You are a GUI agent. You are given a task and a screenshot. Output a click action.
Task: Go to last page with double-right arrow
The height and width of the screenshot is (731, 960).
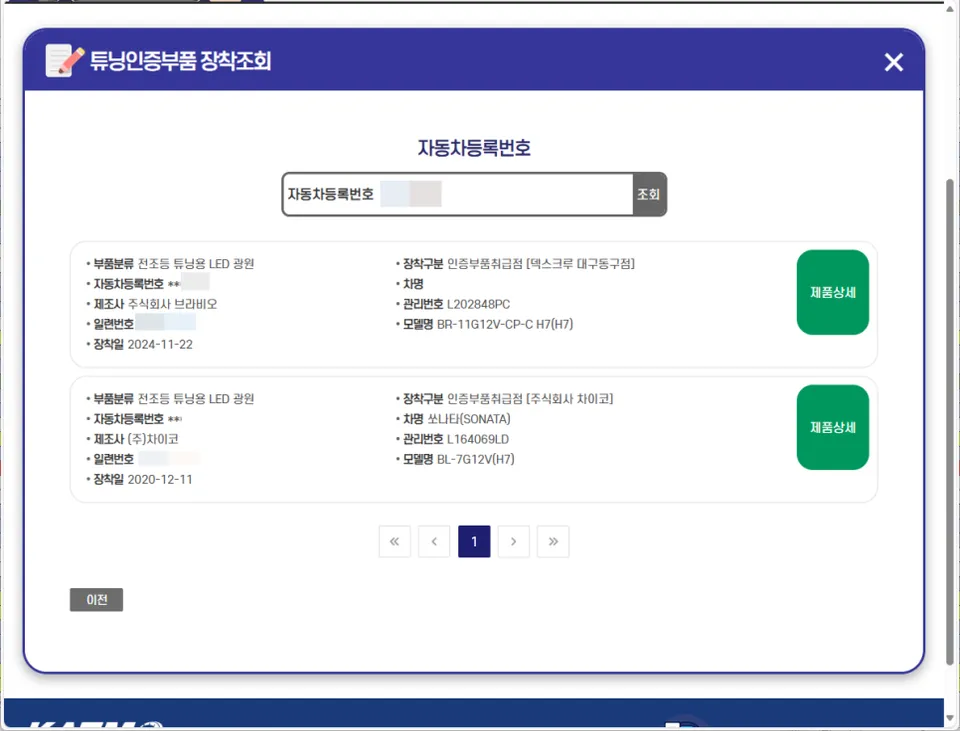(x=553, y=541)
